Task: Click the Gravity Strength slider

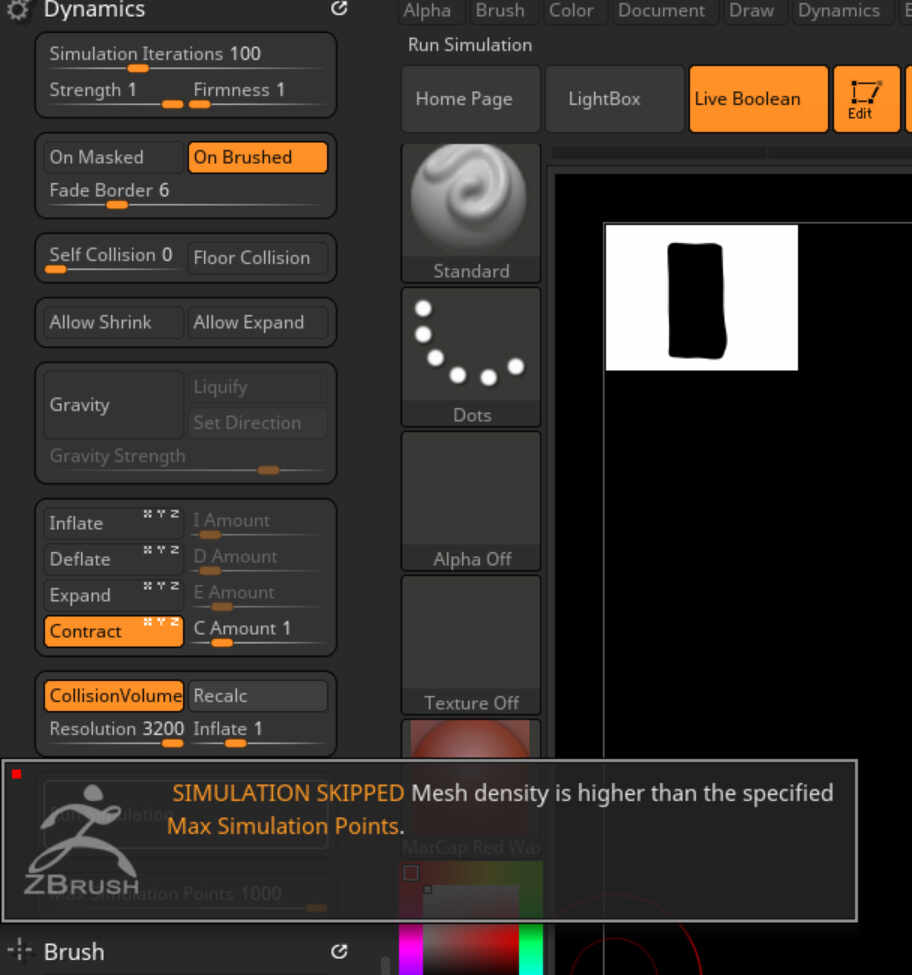Action: click(186, 461)
